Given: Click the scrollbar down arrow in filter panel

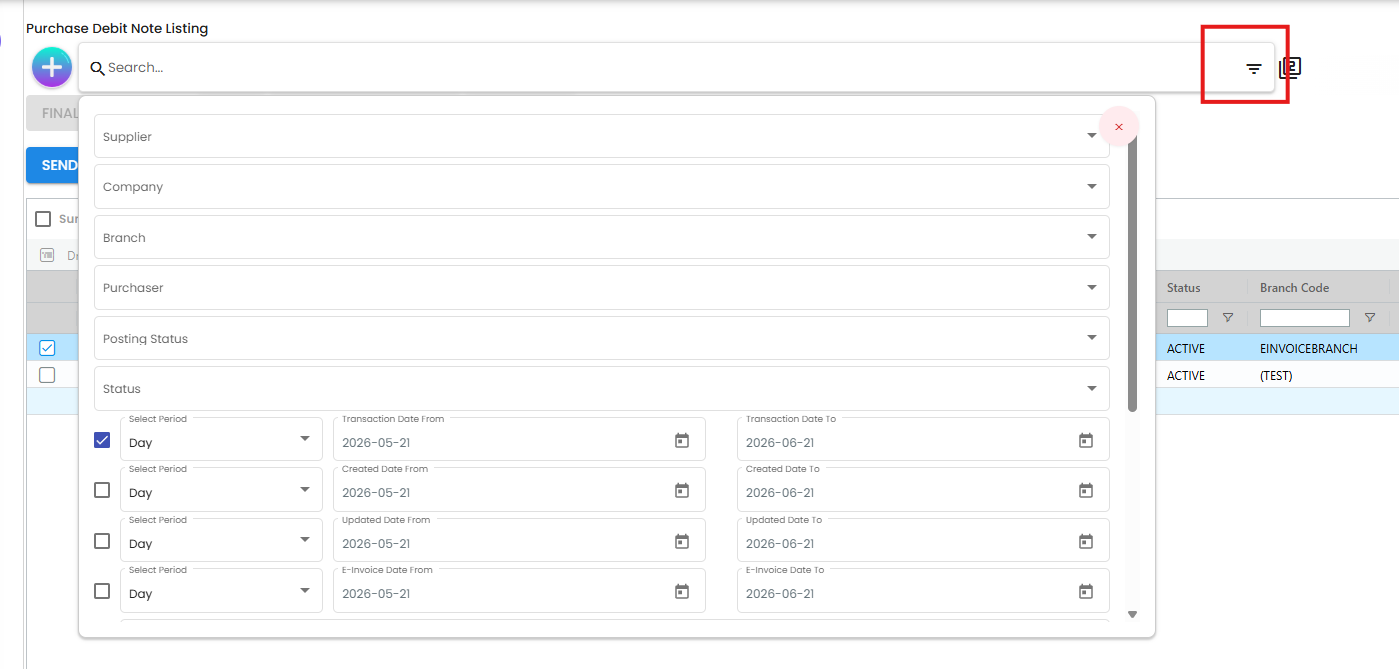Looking at the screenshot, I should pos(1132,614).
